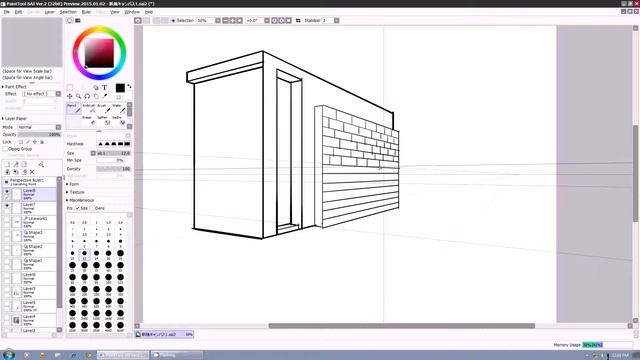Open the View menu
The image size is (640, 360).
coord(115,12)
